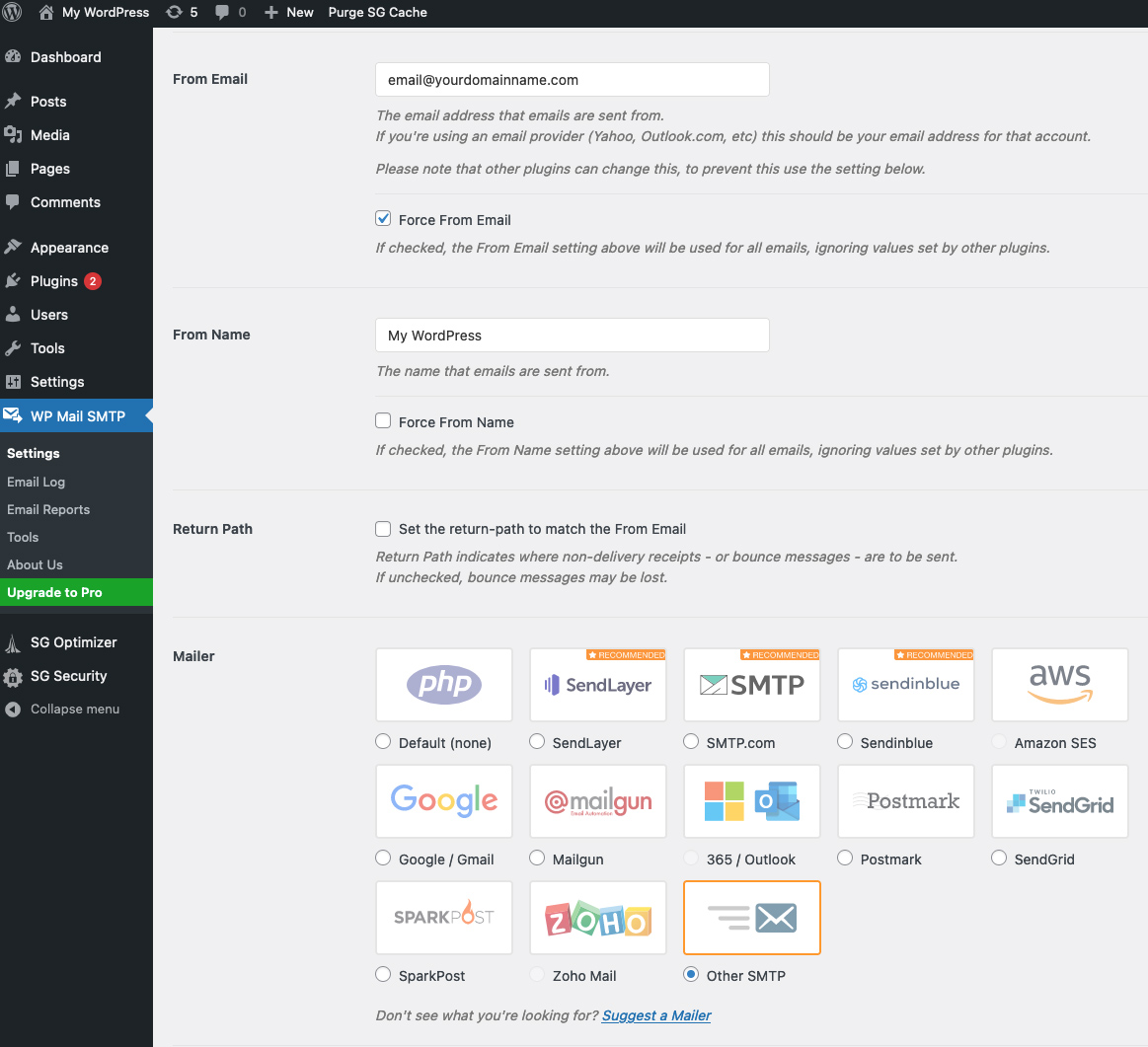Select the SendLayer mailer icon
Screen dimensions: 1148x1047
(x=597, y=685)
